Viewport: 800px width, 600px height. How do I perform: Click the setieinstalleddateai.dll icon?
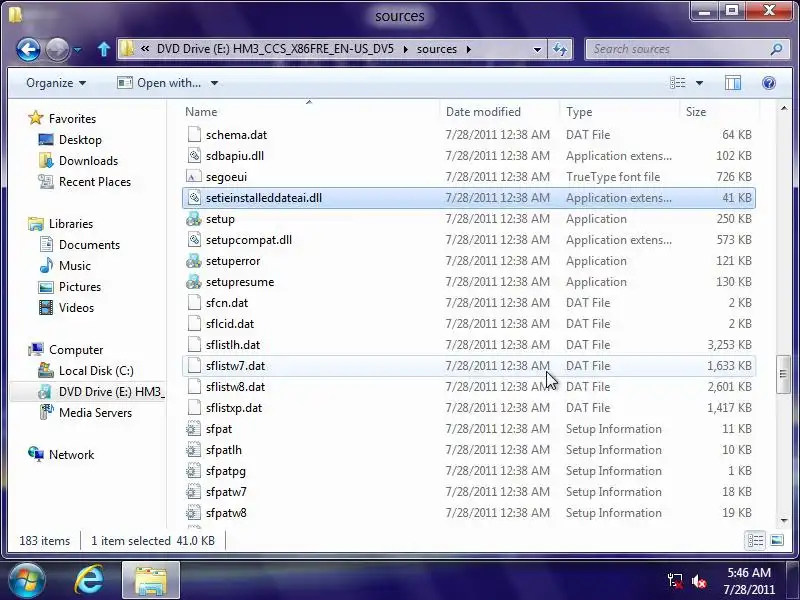click(194, 198)
